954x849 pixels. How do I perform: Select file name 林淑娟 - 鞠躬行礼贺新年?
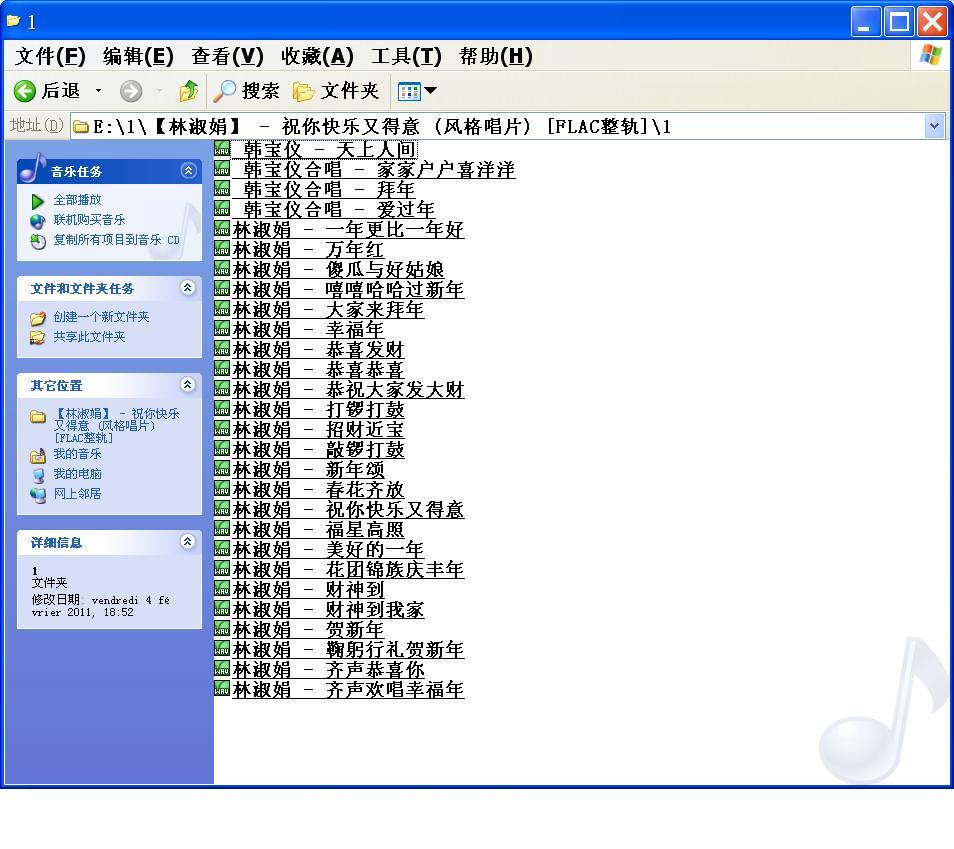348,649
